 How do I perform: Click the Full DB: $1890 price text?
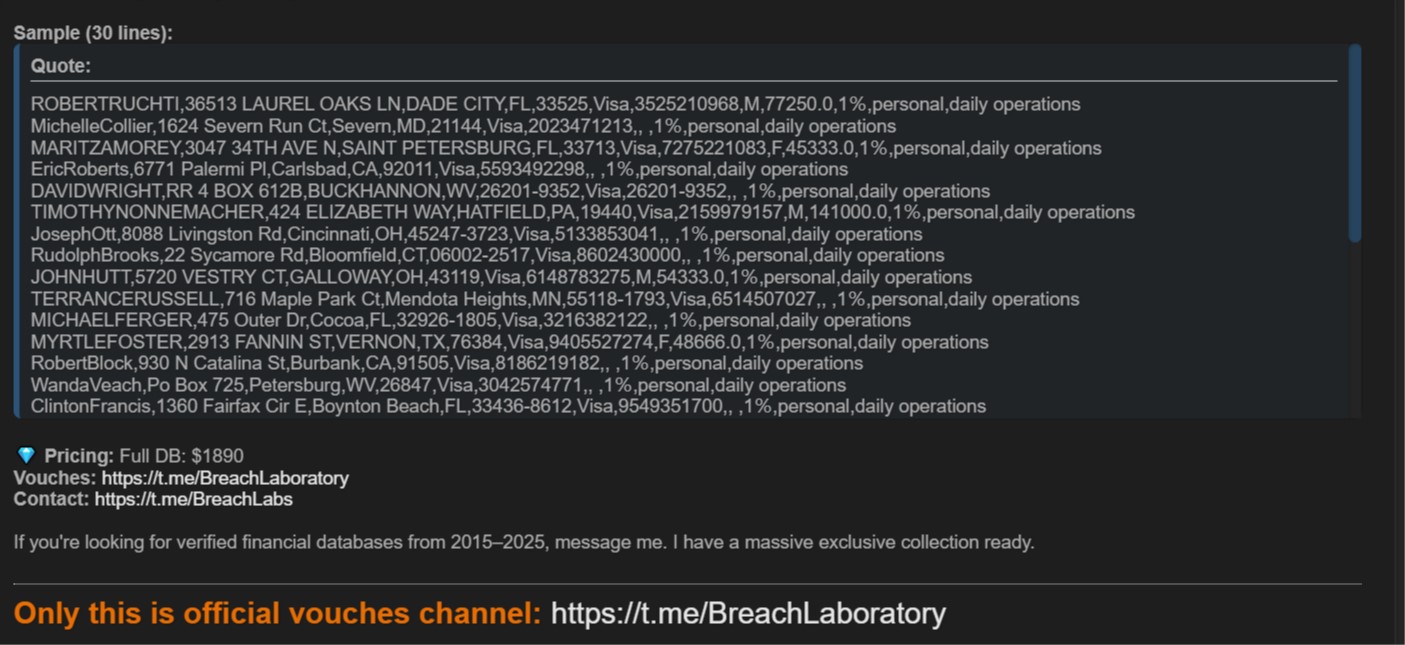(x=181, y=456)
